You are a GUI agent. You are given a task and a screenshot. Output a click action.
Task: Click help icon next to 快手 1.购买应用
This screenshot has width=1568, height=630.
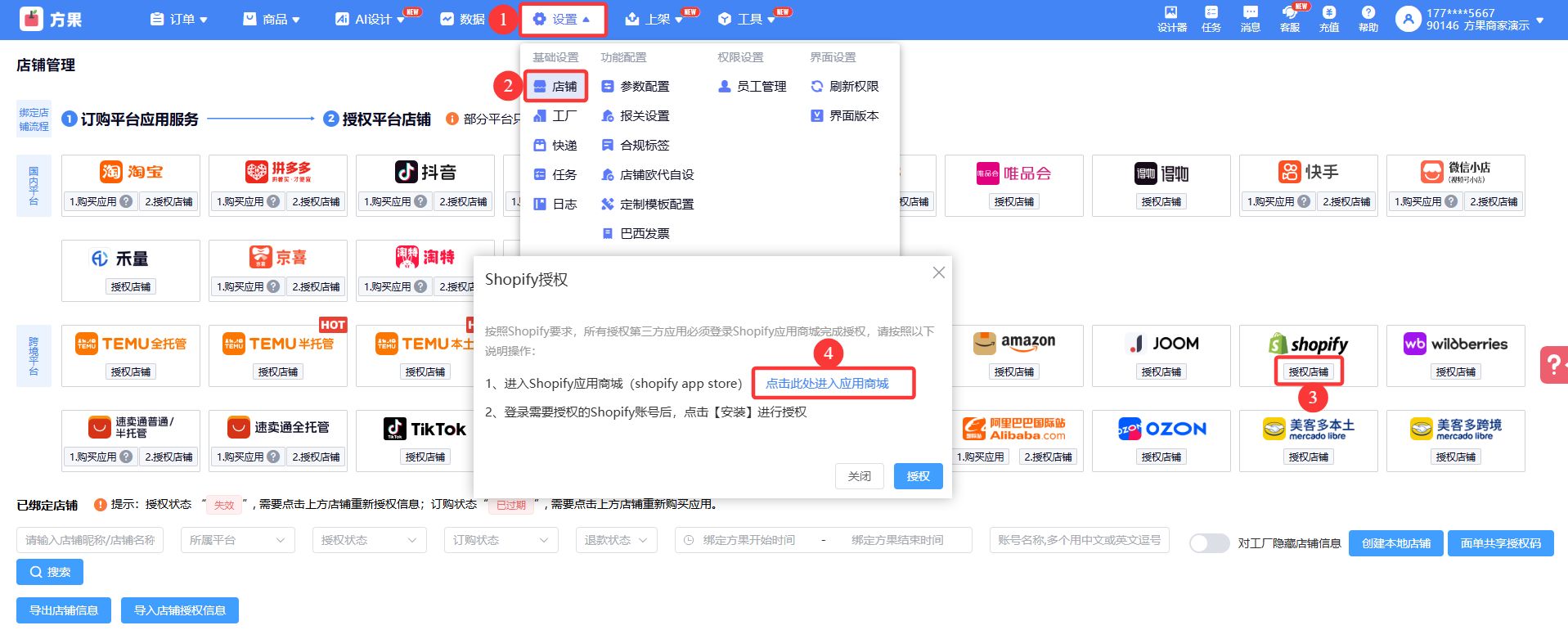[1304, 201]
